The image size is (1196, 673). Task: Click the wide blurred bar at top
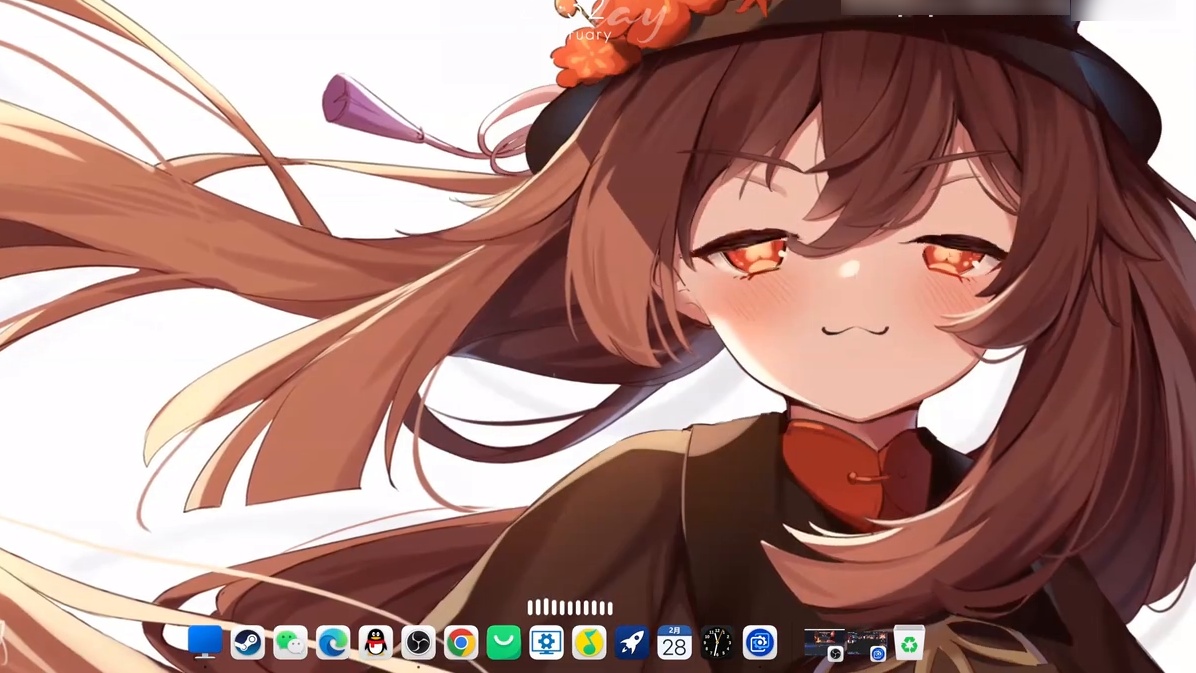click(955, 9)
